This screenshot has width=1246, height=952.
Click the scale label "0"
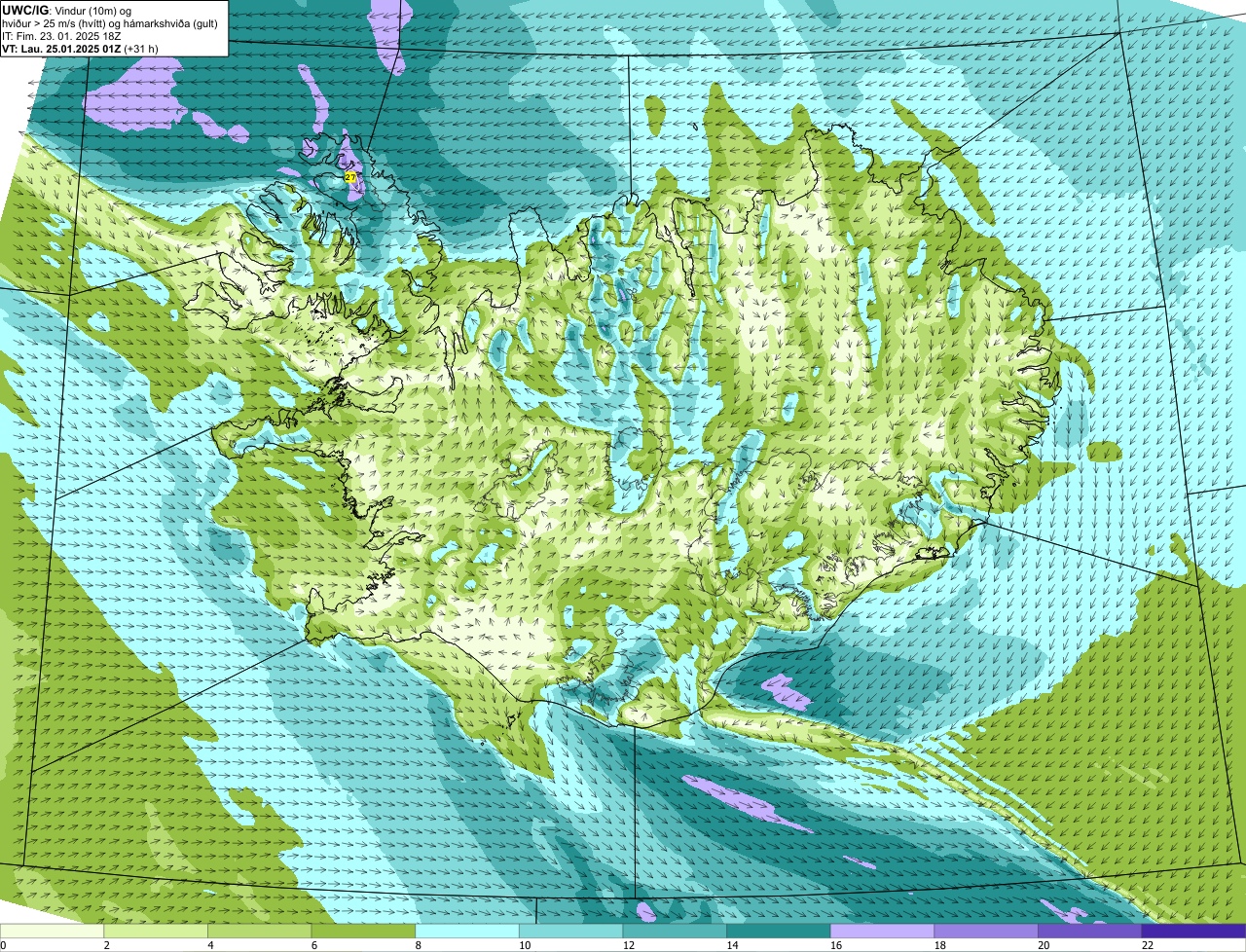3,945
